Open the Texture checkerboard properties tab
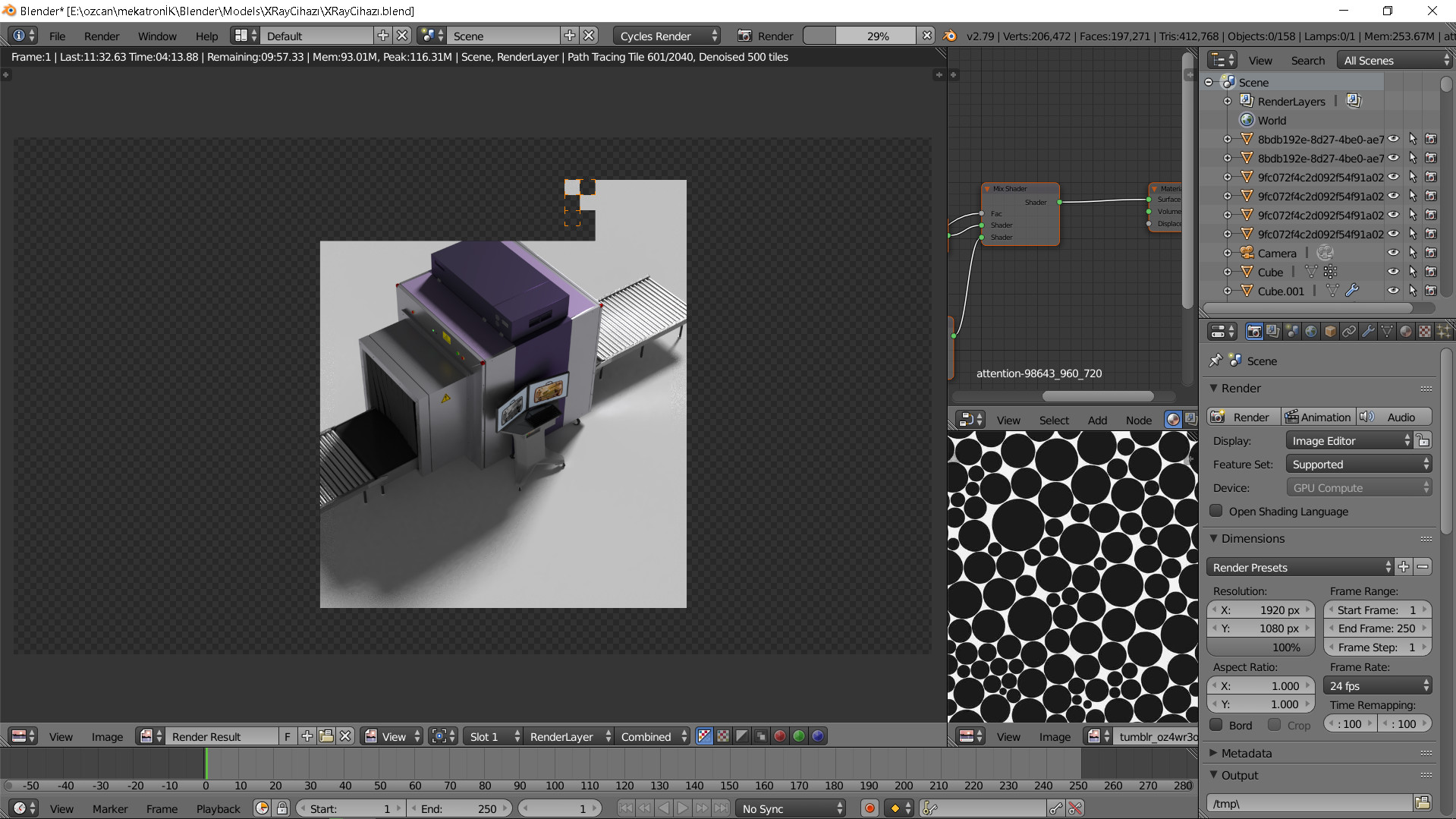 tap(1425, 332)
